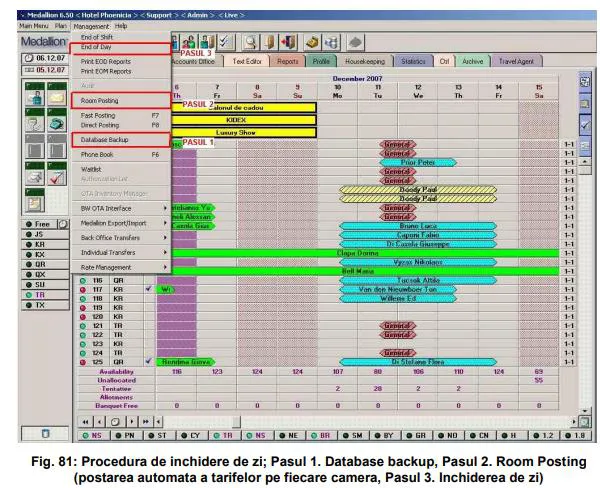Choose Database Backup from Management menu

pos(121,140)
